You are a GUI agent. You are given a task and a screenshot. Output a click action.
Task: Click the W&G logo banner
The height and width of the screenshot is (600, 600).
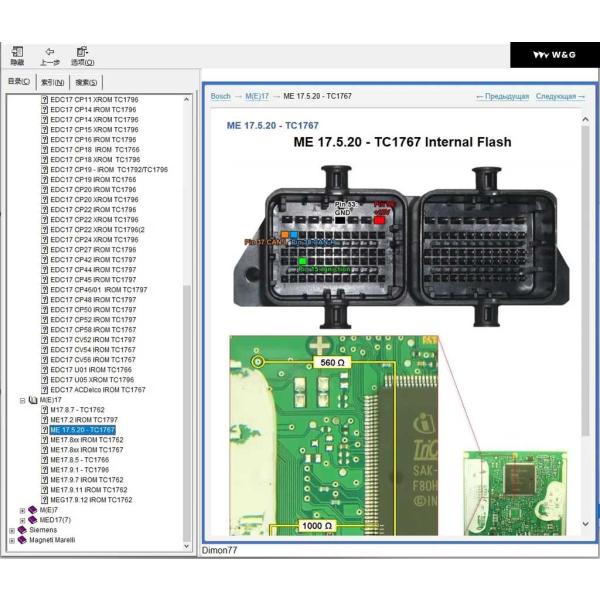click(554, 55)
